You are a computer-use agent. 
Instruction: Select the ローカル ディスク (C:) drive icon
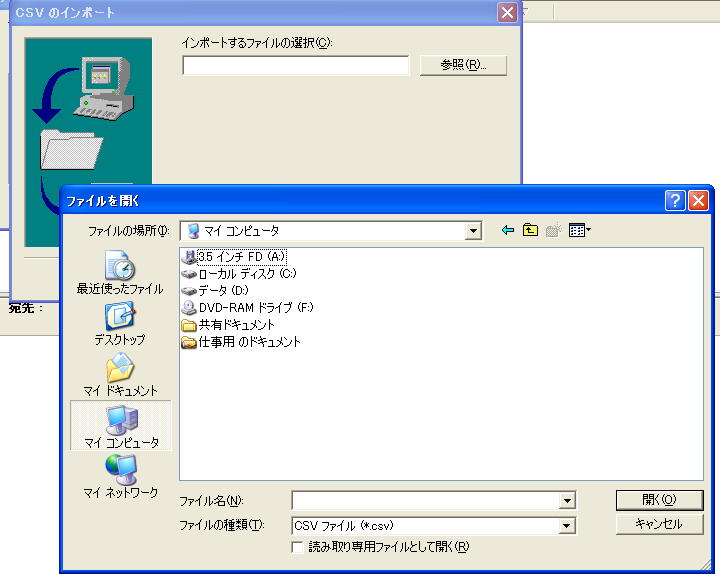tap(189, 274)
